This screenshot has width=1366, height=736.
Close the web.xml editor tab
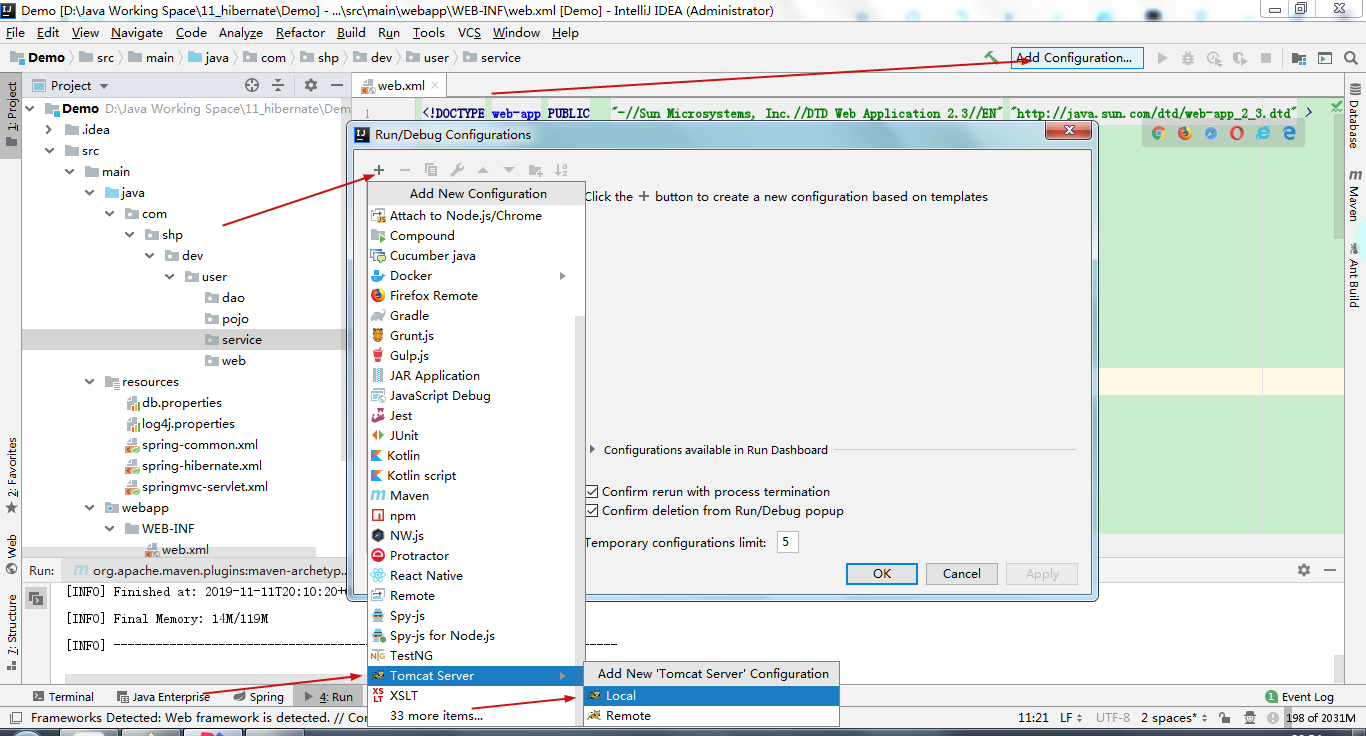[435, 86]
